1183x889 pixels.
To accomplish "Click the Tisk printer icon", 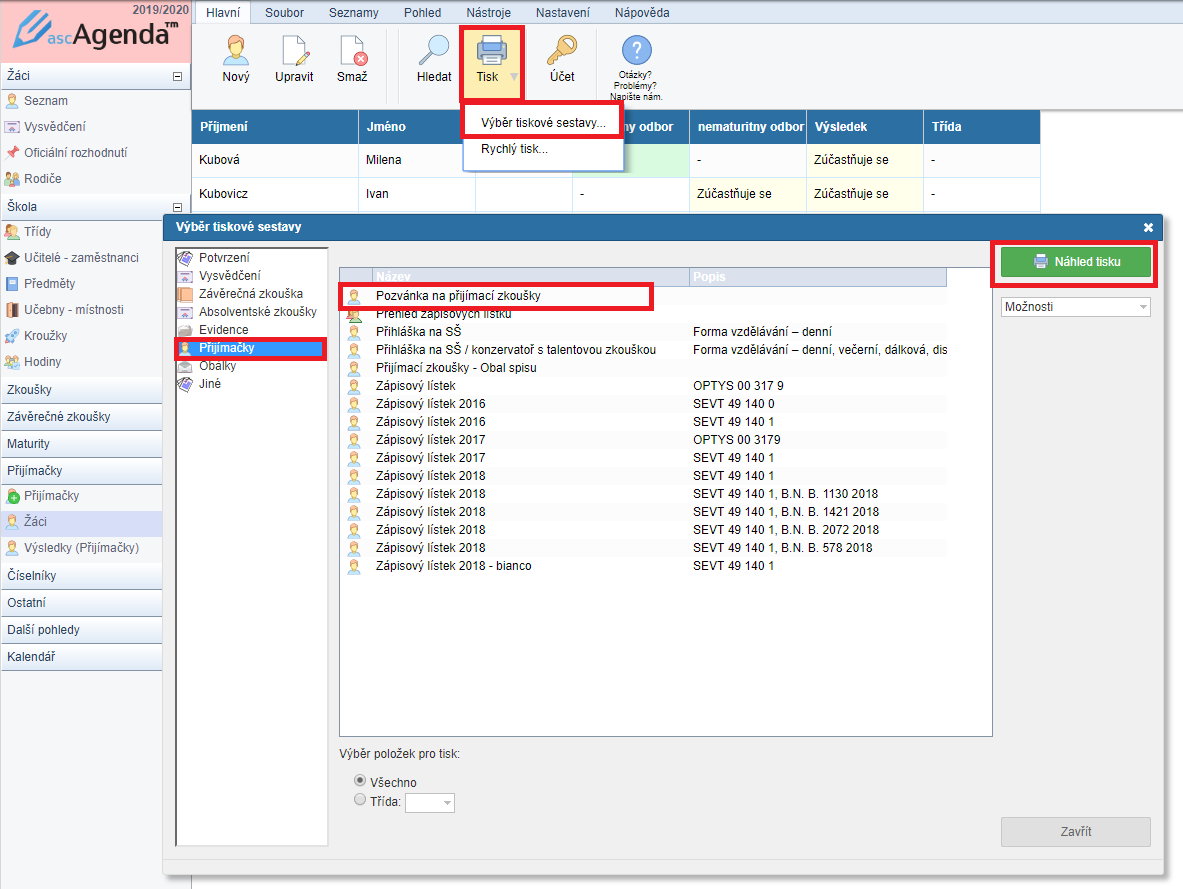I will click(x=491, y=52).
